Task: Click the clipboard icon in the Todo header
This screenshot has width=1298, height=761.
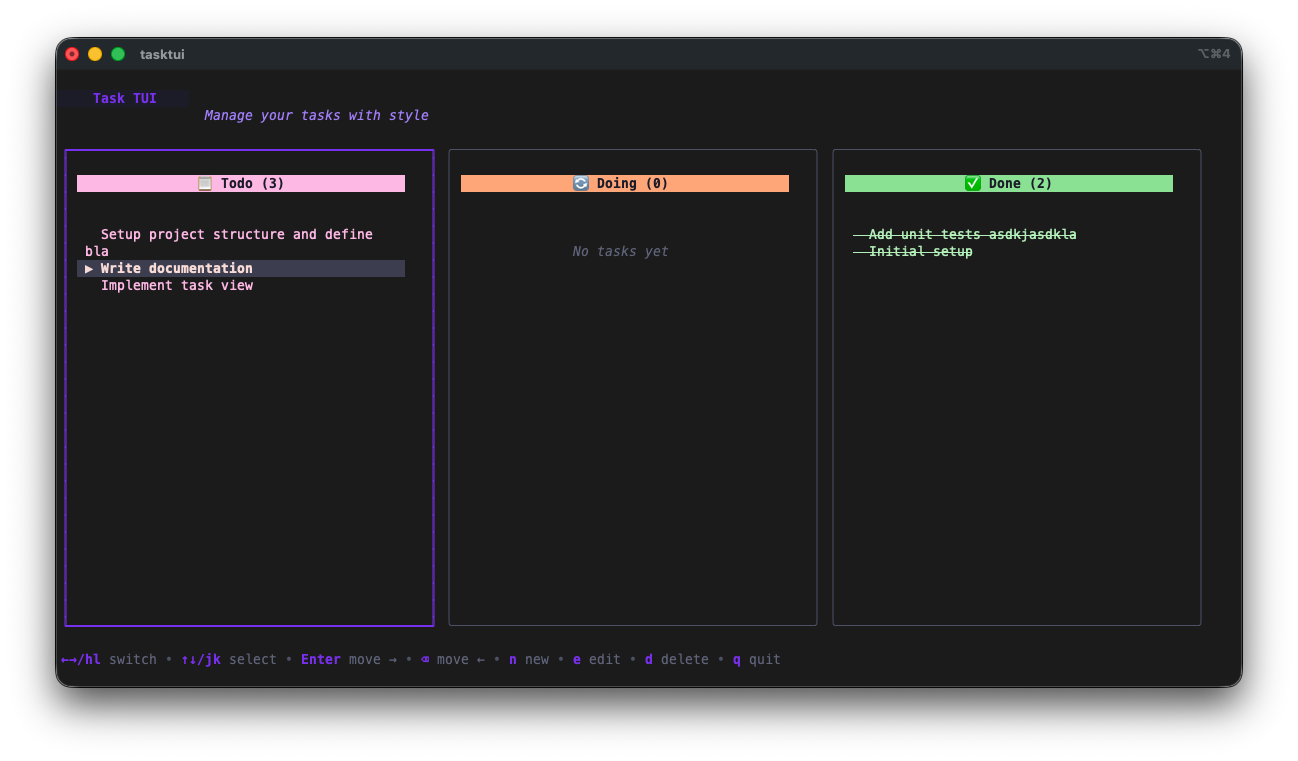Action: click(204, 183)
